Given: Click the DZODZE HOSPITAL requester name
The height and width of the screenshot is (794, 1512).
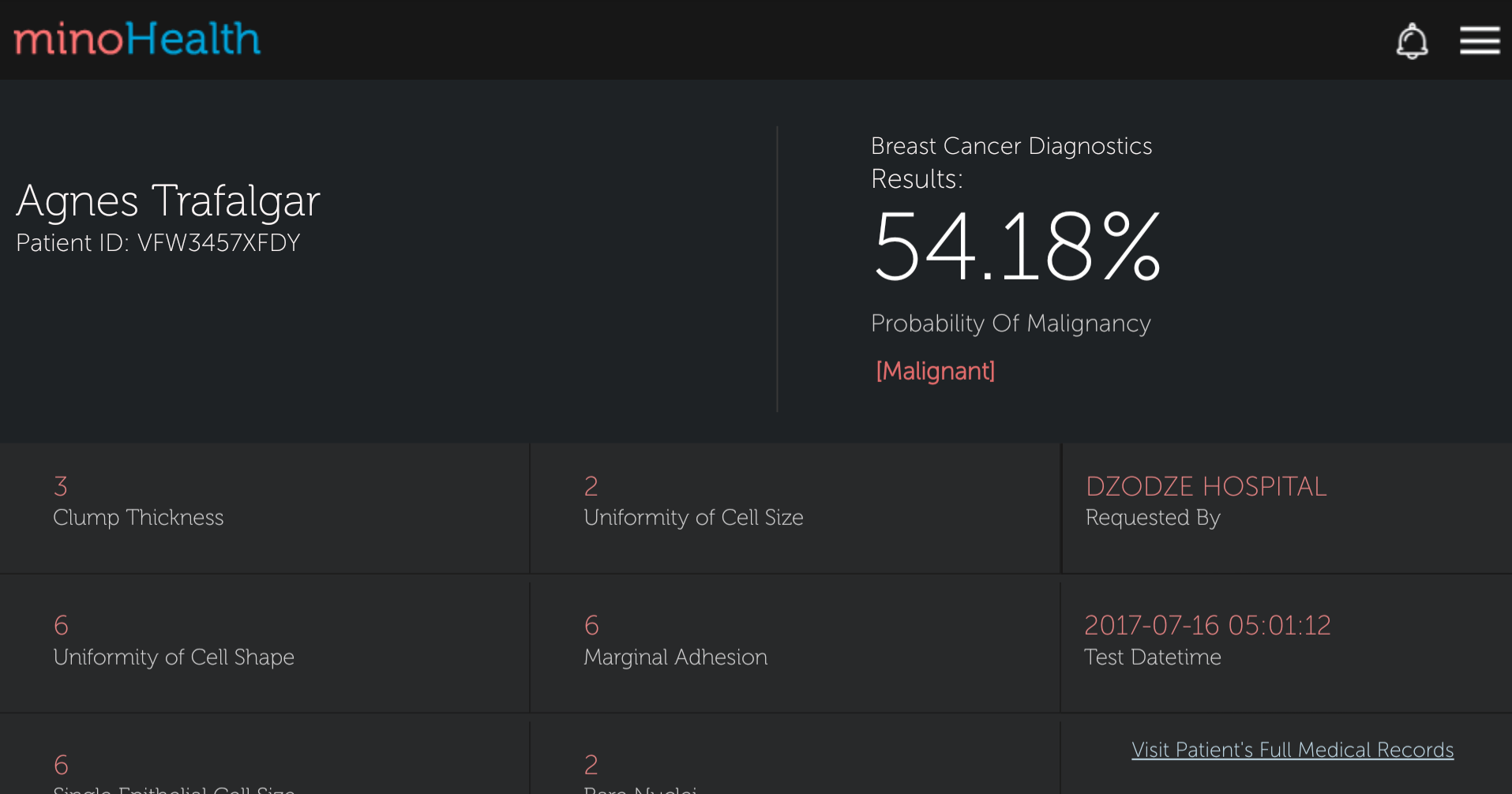Looking at the screenshot, I should [1206, 486].
